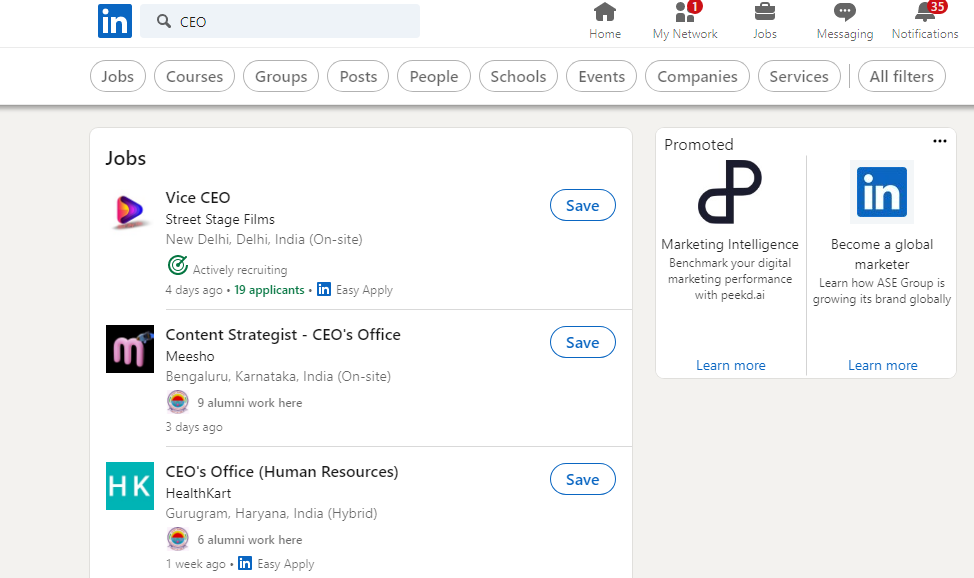Image resolution: width=974 pixels, height=578 pixels.
Task: Save the Vice CEO job
Action: pyautogui.click(x=583, y=205)
